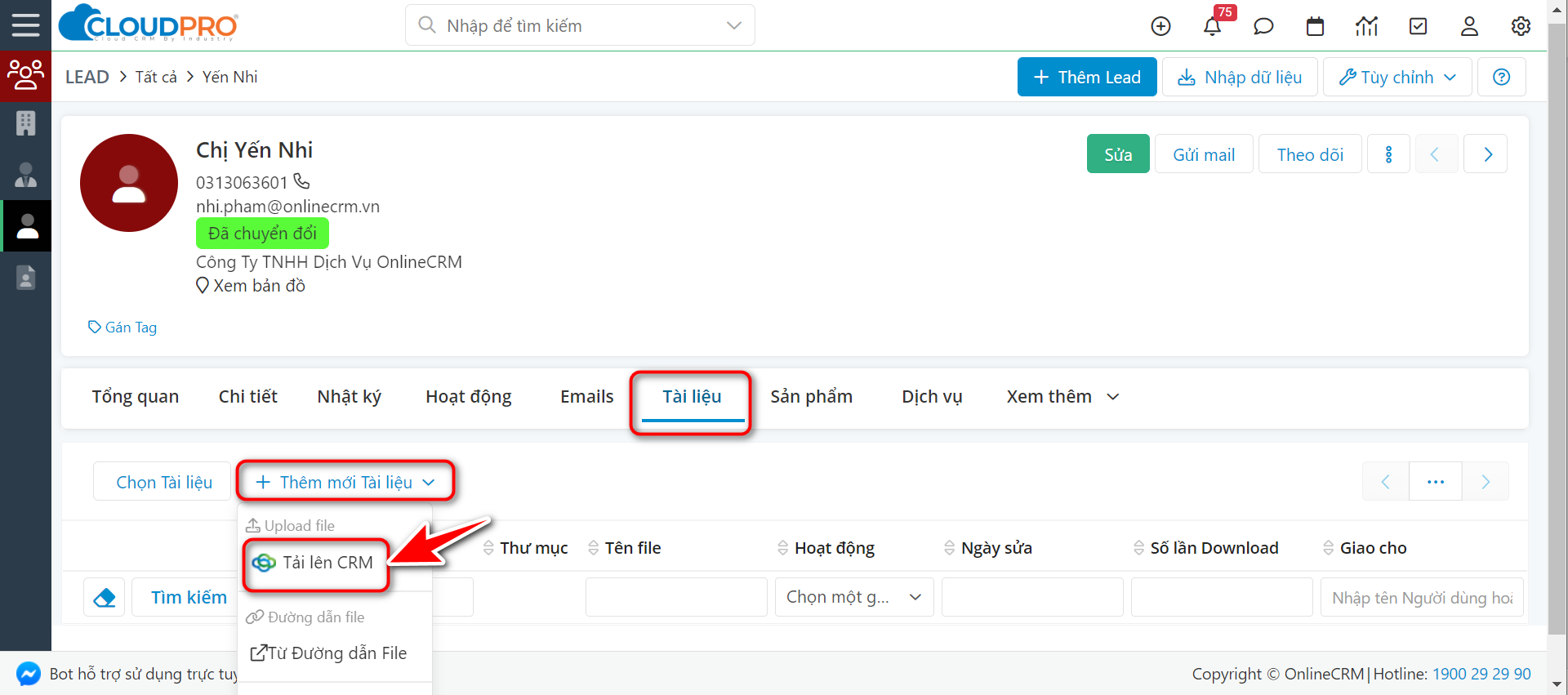The image size is (1568, 695).
Task: Open the tasks checkbox icon in the header
Action: (x=1419, y=26)
